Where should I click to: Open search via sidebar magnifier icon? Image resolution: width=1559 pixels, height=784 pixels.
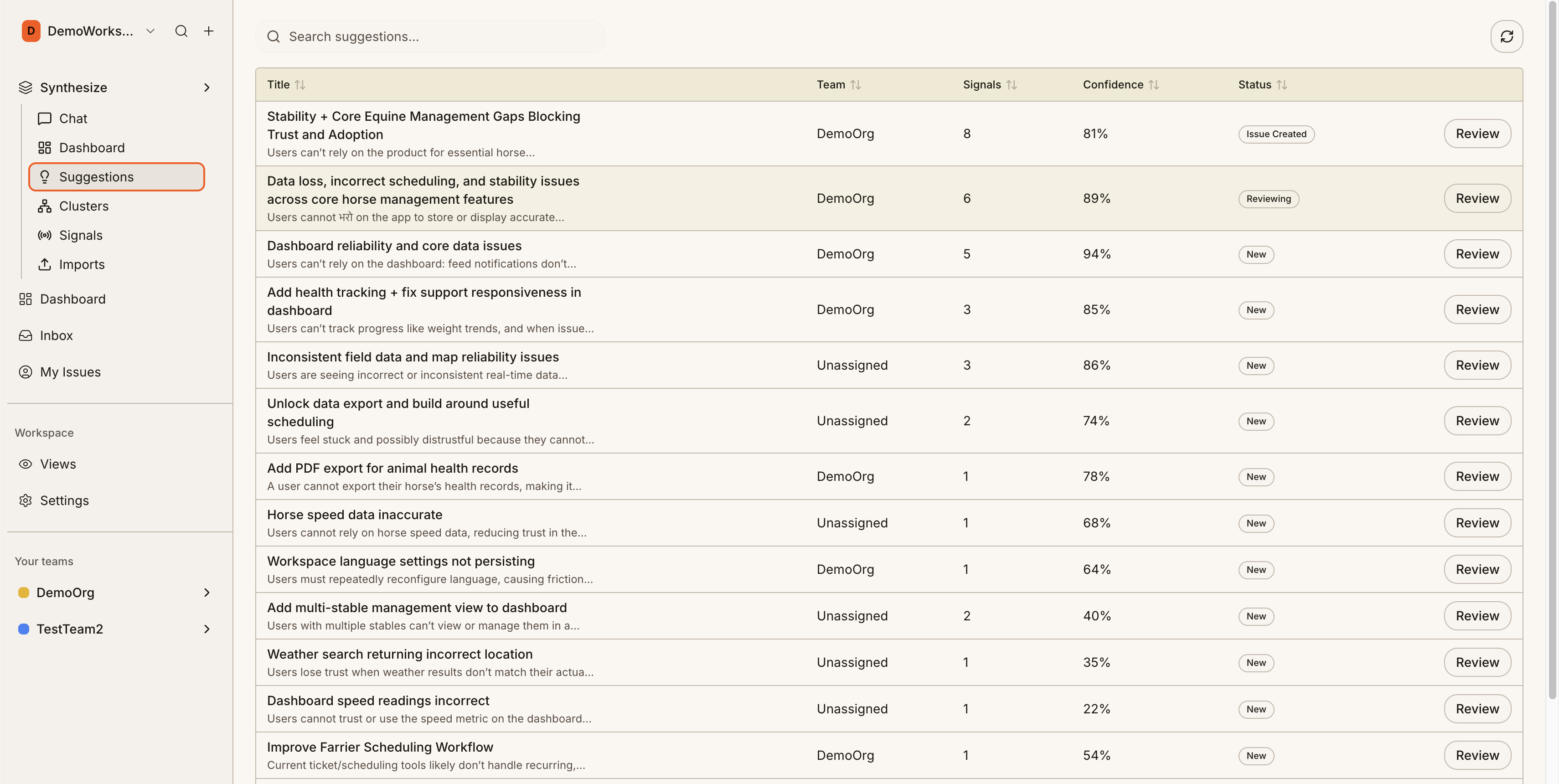coord(181,31)
